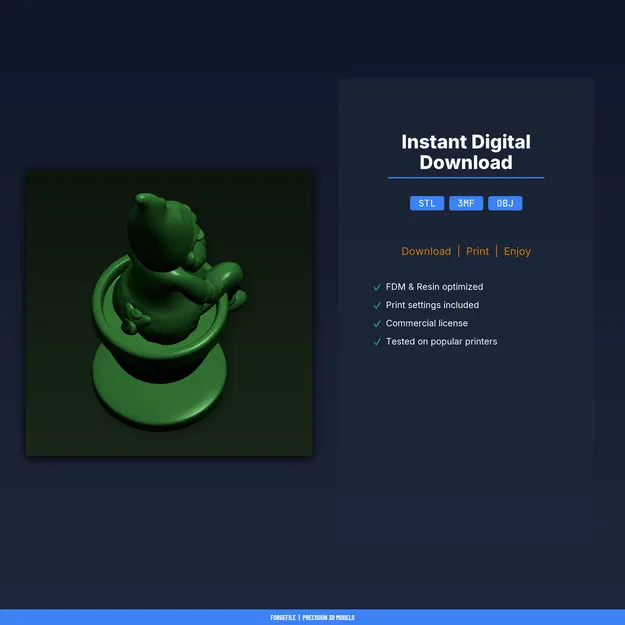Click 'Commercial license' text

[426, 323]
